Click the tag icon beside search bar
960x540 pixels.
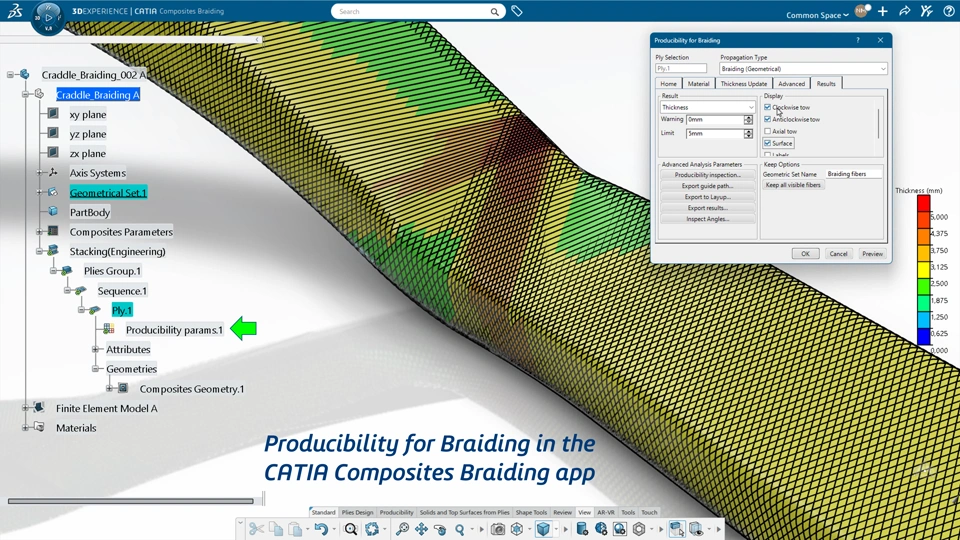pyautogui.click(x=517, y=11)
